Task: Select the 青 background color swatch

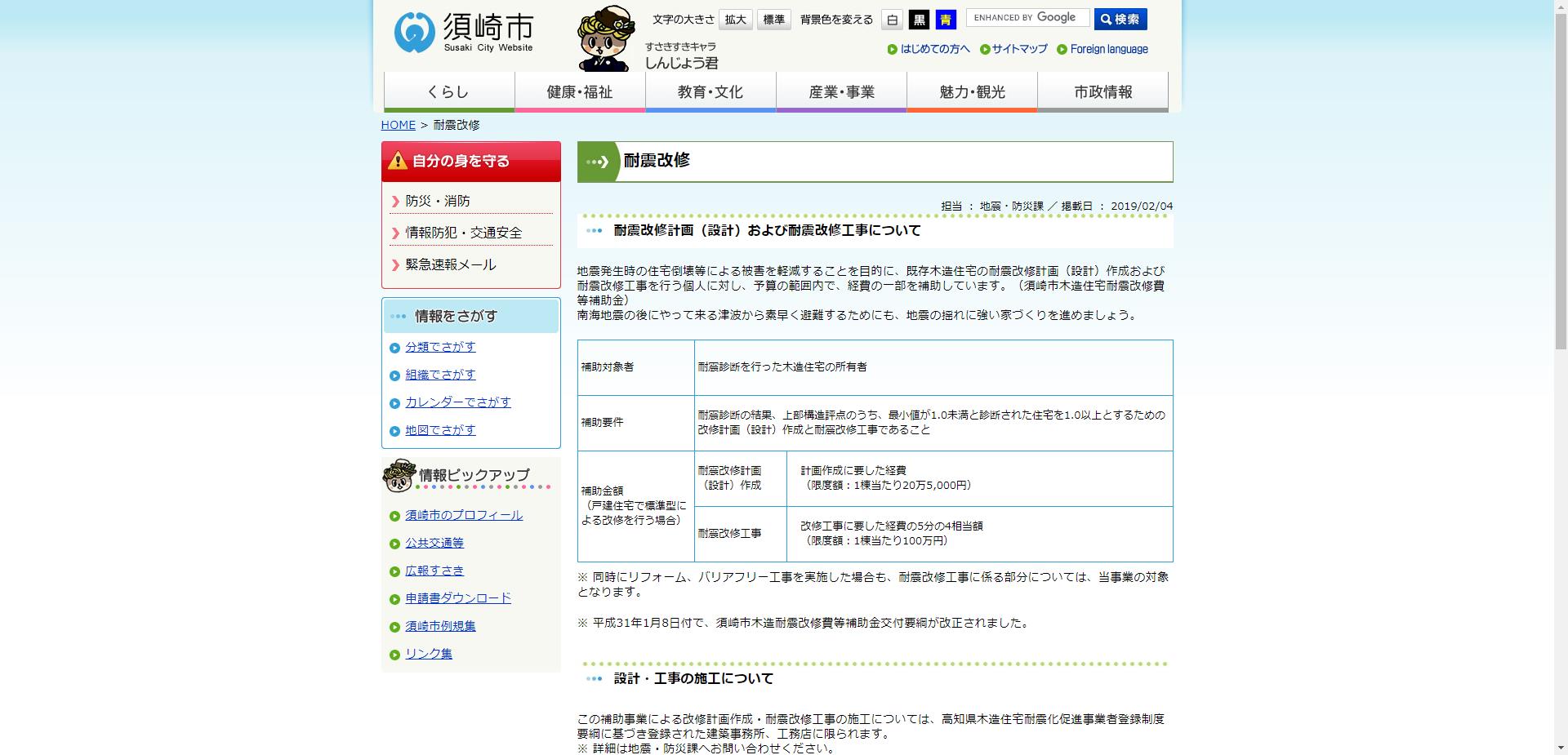Action: tap(945, 20)
